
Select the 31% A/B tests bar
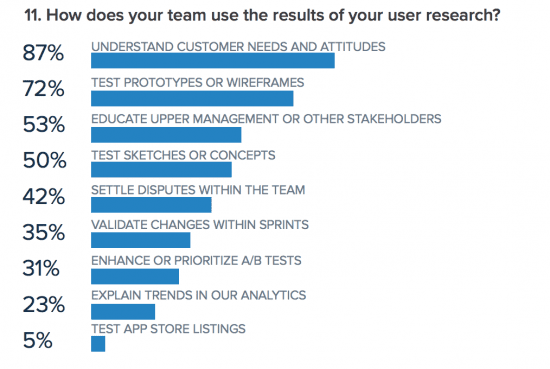[135, 276]
